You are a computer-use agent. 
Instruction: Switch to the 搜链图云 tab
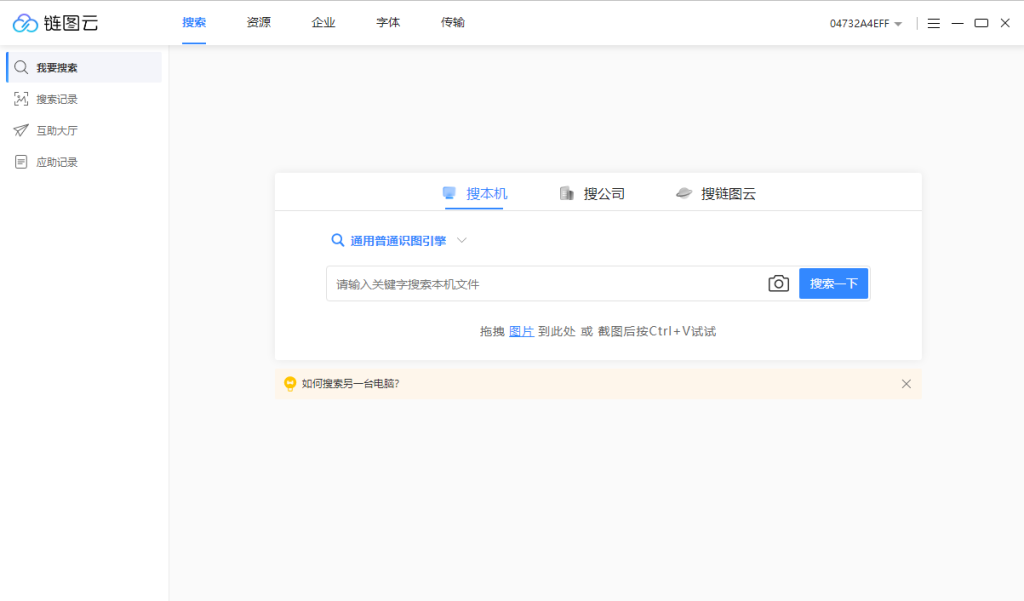coord(716,193)
